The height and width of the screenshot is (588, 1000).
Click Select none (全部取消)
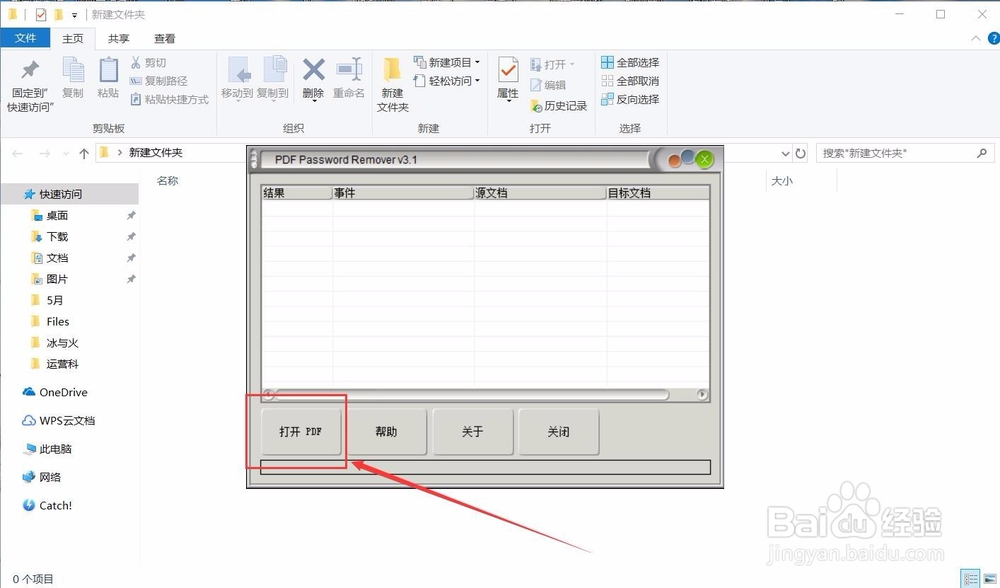630,81
